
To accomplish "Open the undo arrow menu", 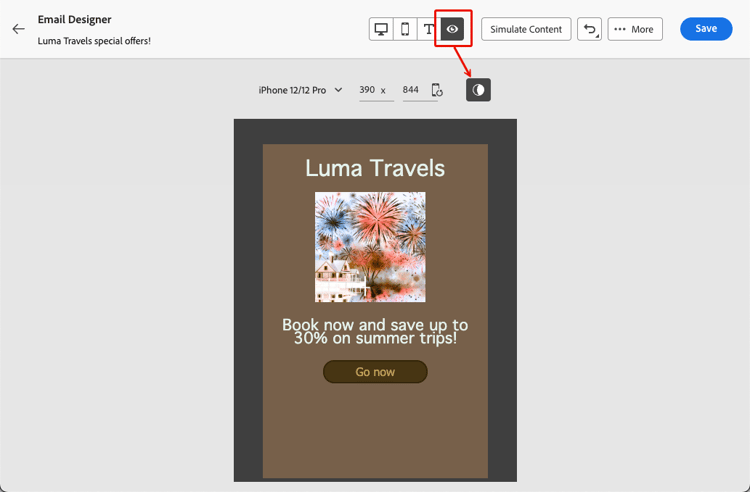I will 589,29.
